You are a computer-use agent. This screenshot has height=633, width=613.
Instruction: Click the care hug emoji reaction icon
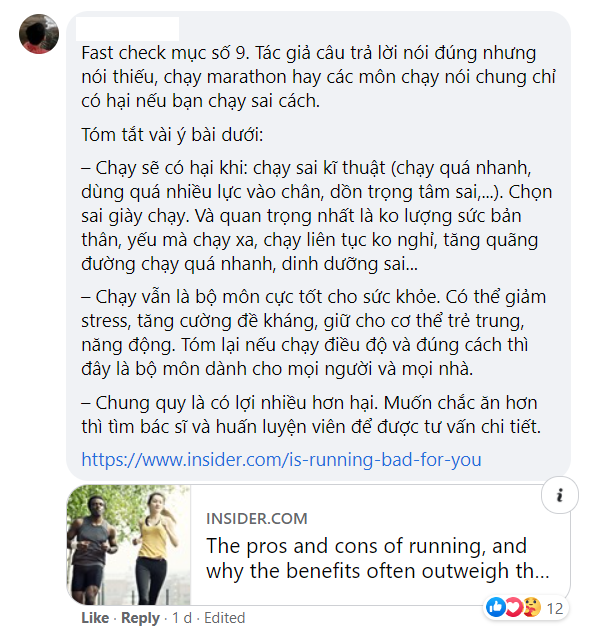click(x=532, y=607)
